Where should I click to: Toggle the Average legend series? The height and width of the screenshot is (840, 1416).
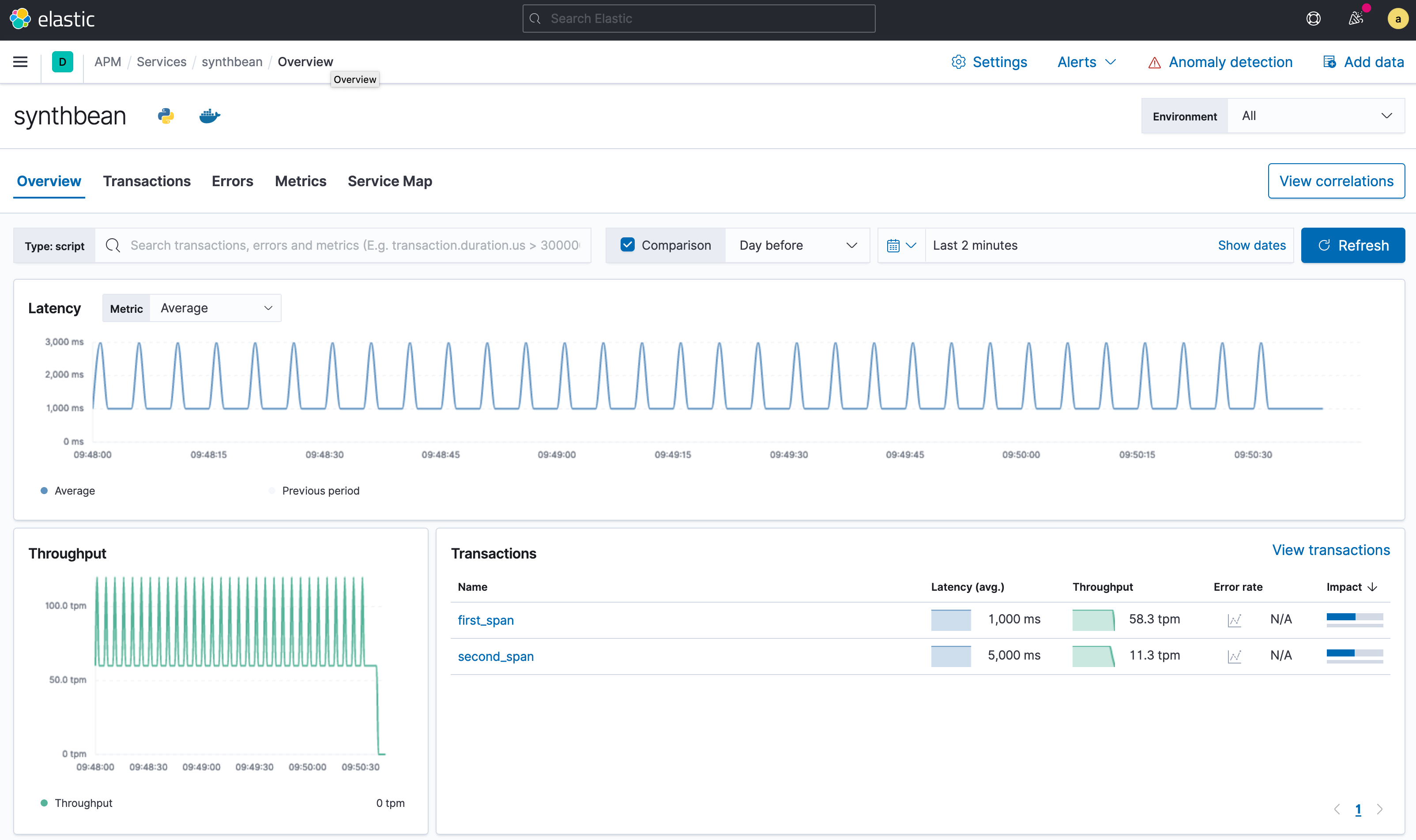68,491
